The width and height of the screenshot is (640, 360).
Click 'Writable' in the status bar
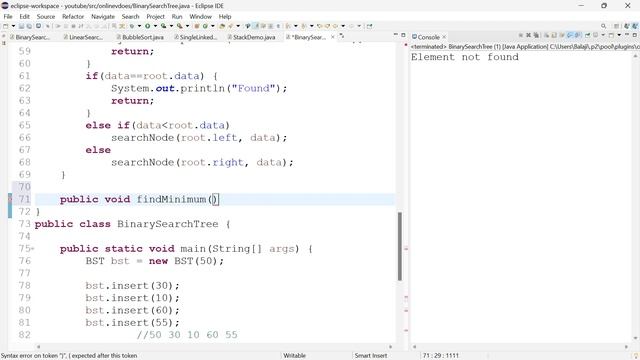(x=294, y=356)
